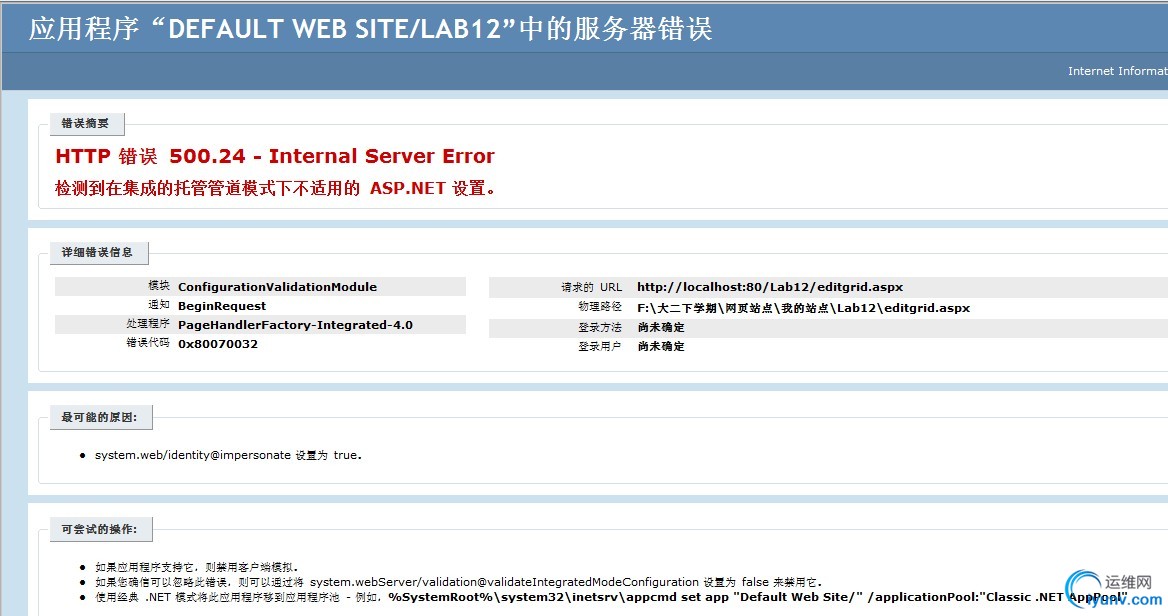Click the page title 应用程序 DEFAULT WEB SITE/LAB12 中的服务器错误
This screenshot has height=616, width=1168.
(x=370, y=29)
